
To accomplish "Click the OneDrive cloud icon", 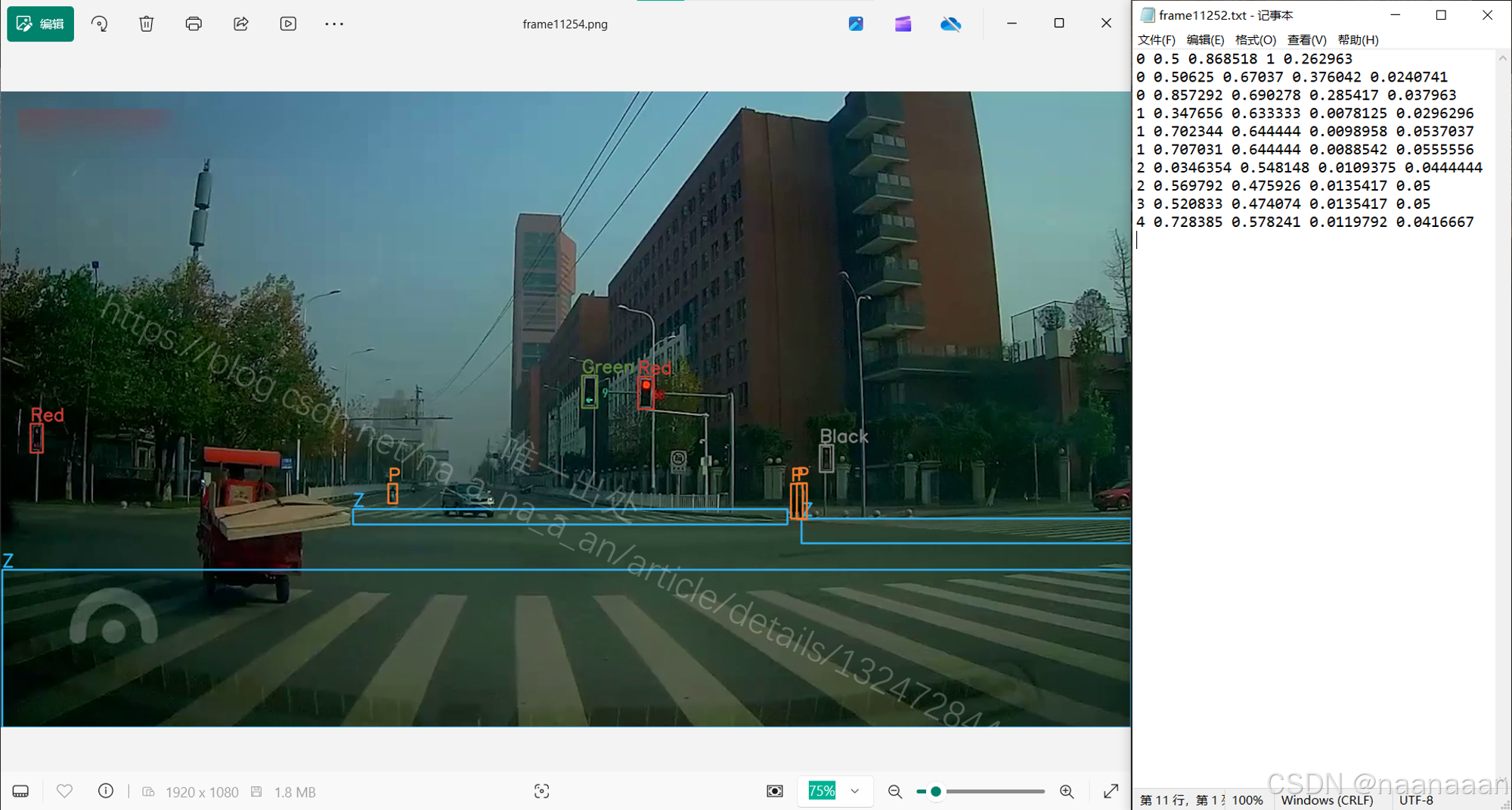I will 950,24.
